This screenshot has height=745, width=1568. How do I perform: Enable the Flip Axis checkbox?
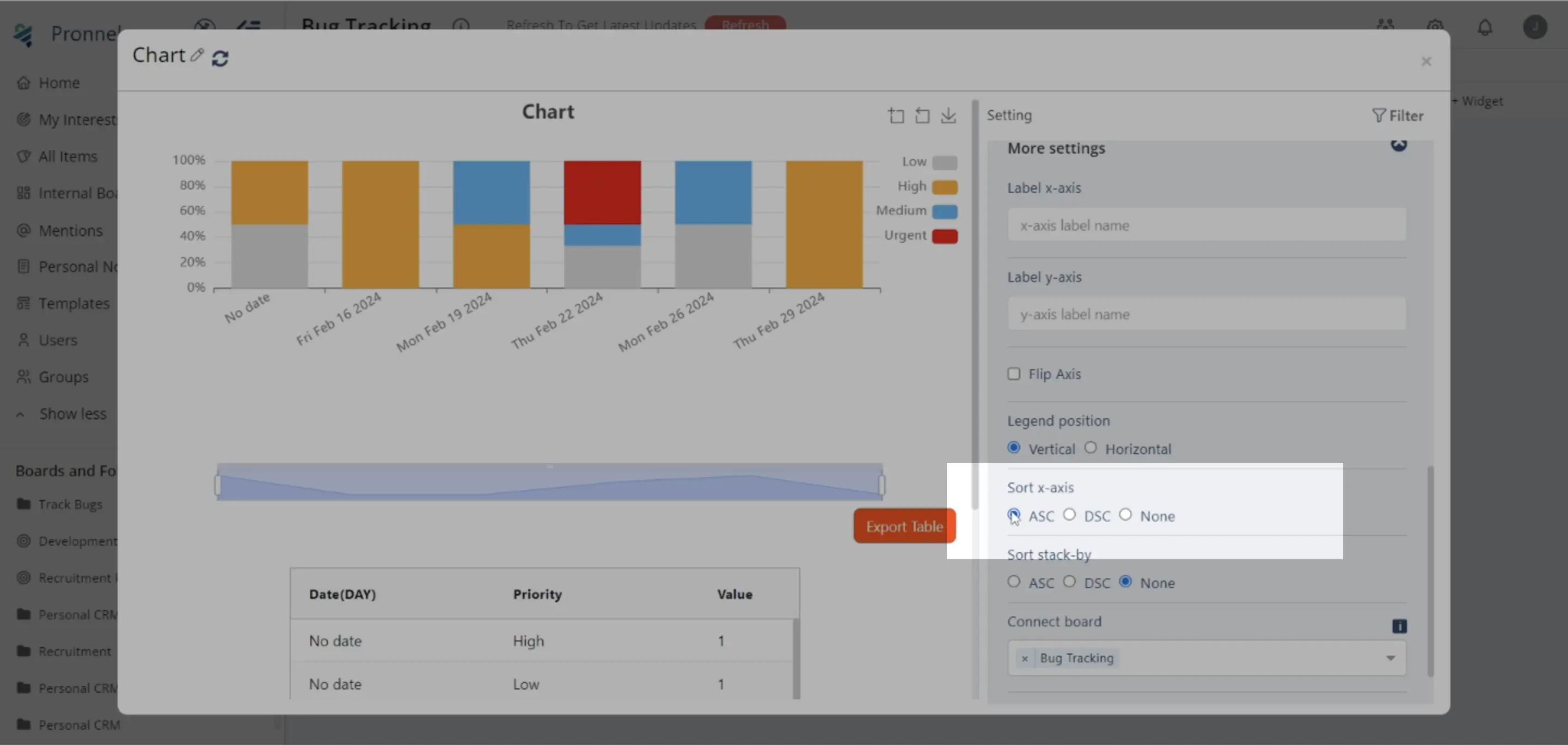pyautogui.click(x=1013, y=374)
